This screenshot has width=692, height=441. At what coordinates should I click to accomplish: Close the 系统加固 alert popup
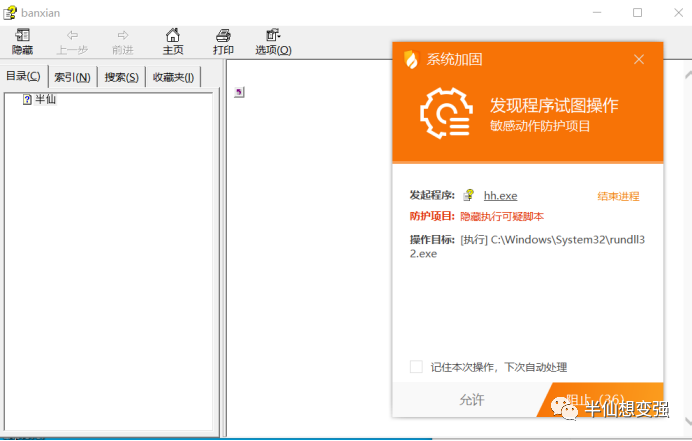[639, 59]
